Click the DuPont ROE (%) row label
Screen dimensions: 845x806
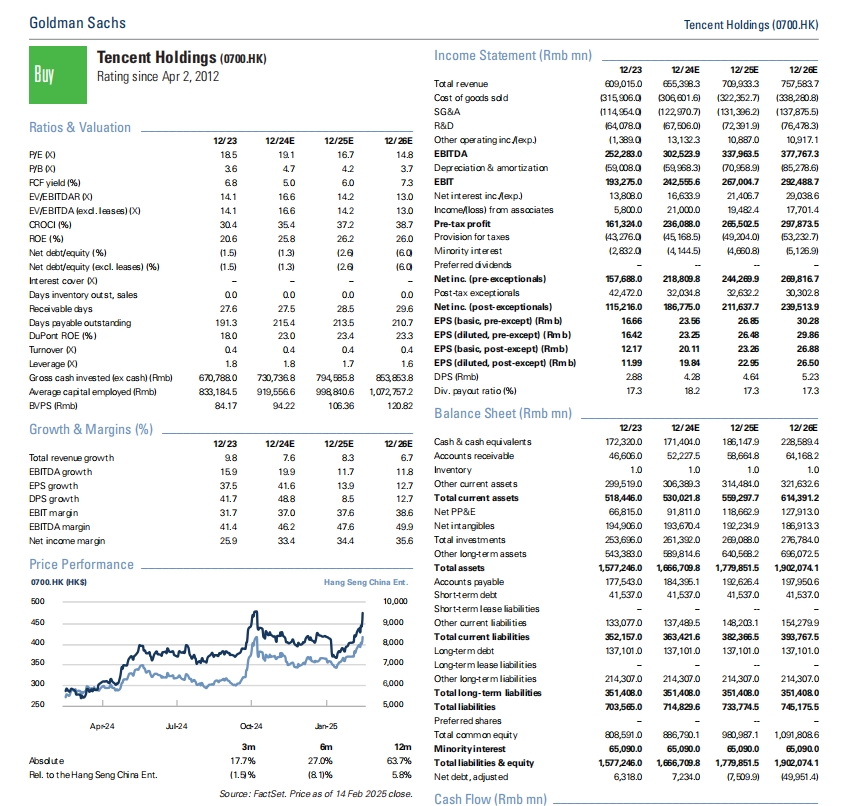pos(63,336)
